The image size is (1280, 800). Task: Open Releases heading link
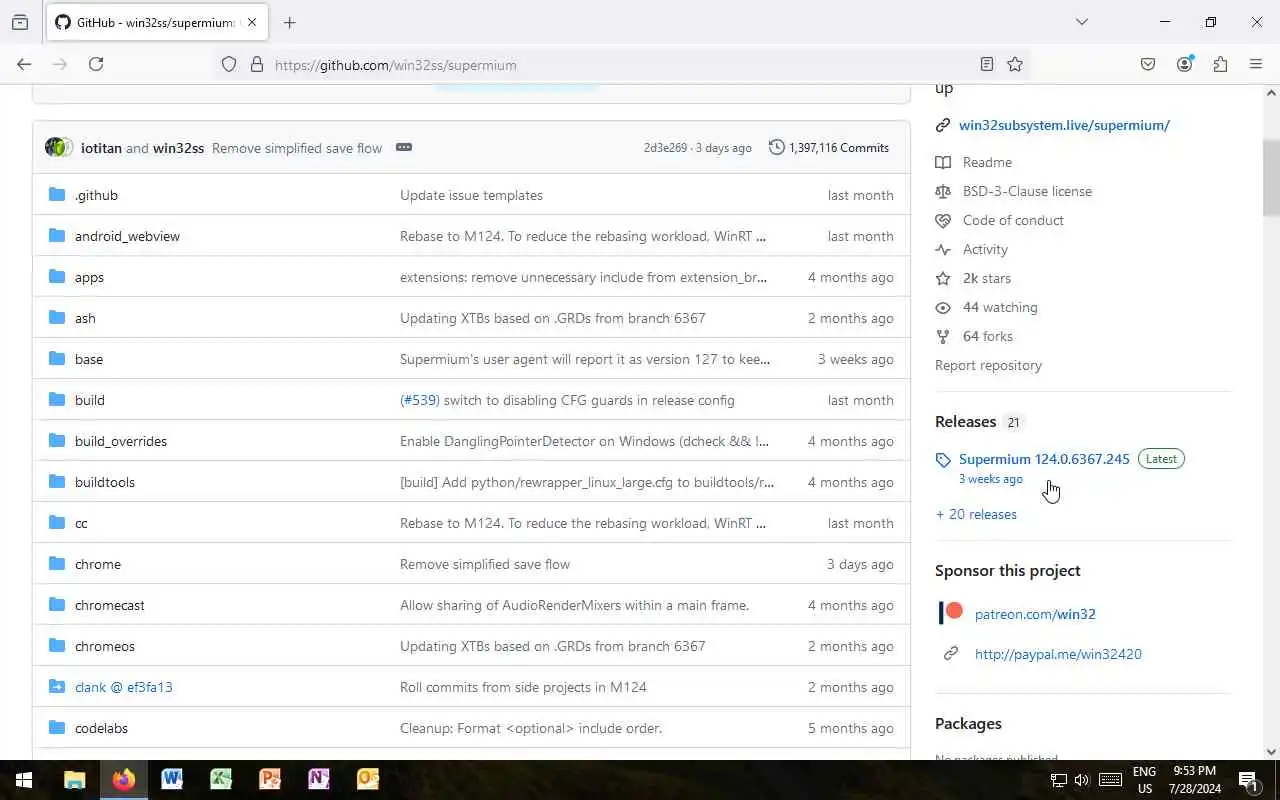965,422
